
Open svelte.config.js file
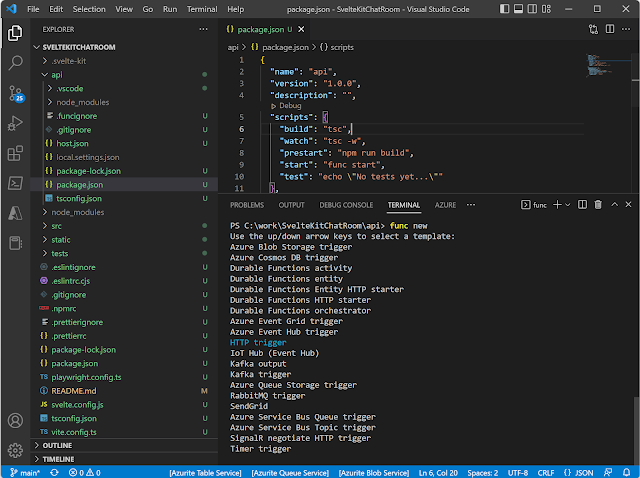[77, 405]
